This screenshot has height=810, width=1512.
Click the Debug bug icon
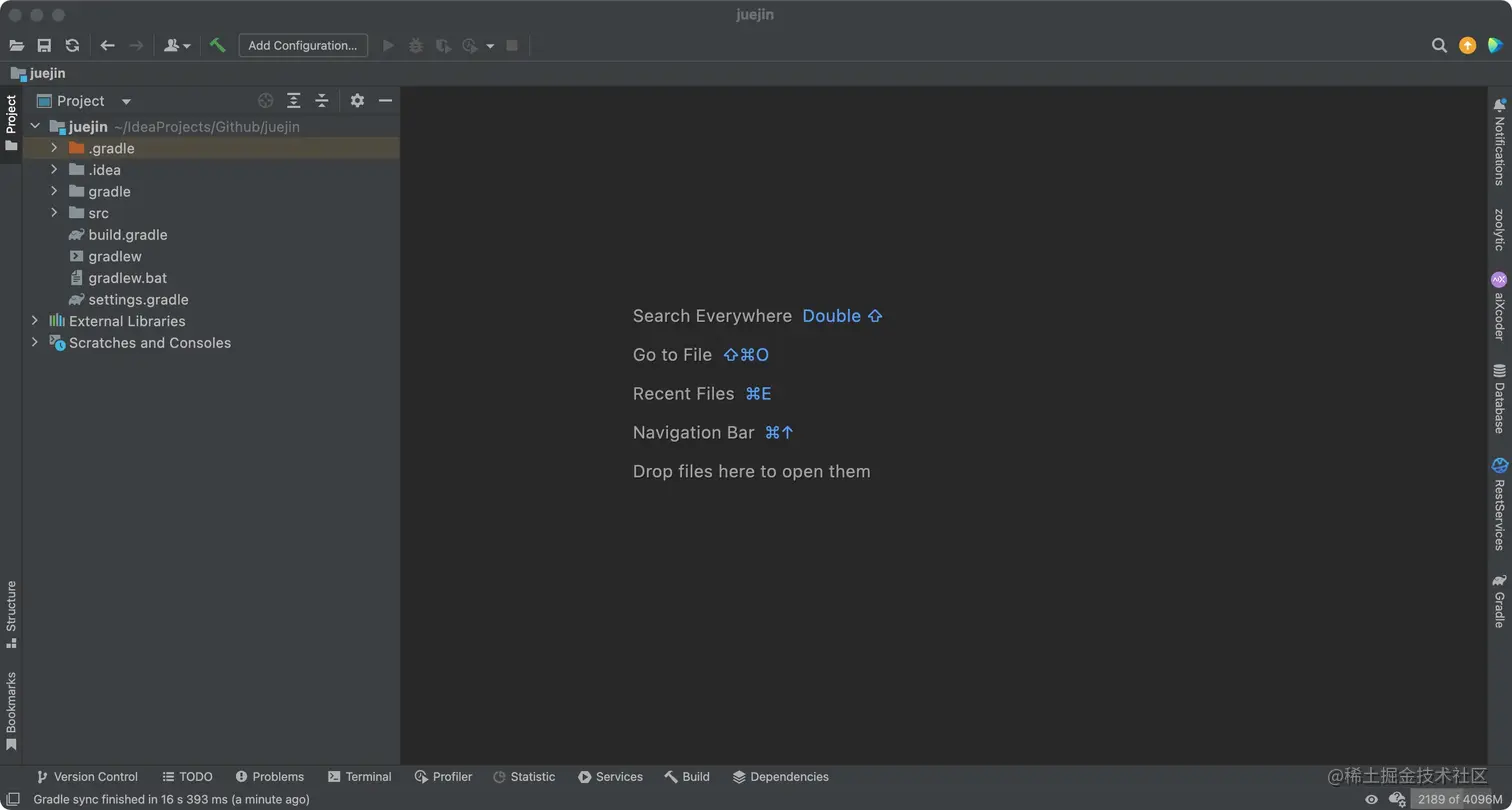(x=416, y=45)
